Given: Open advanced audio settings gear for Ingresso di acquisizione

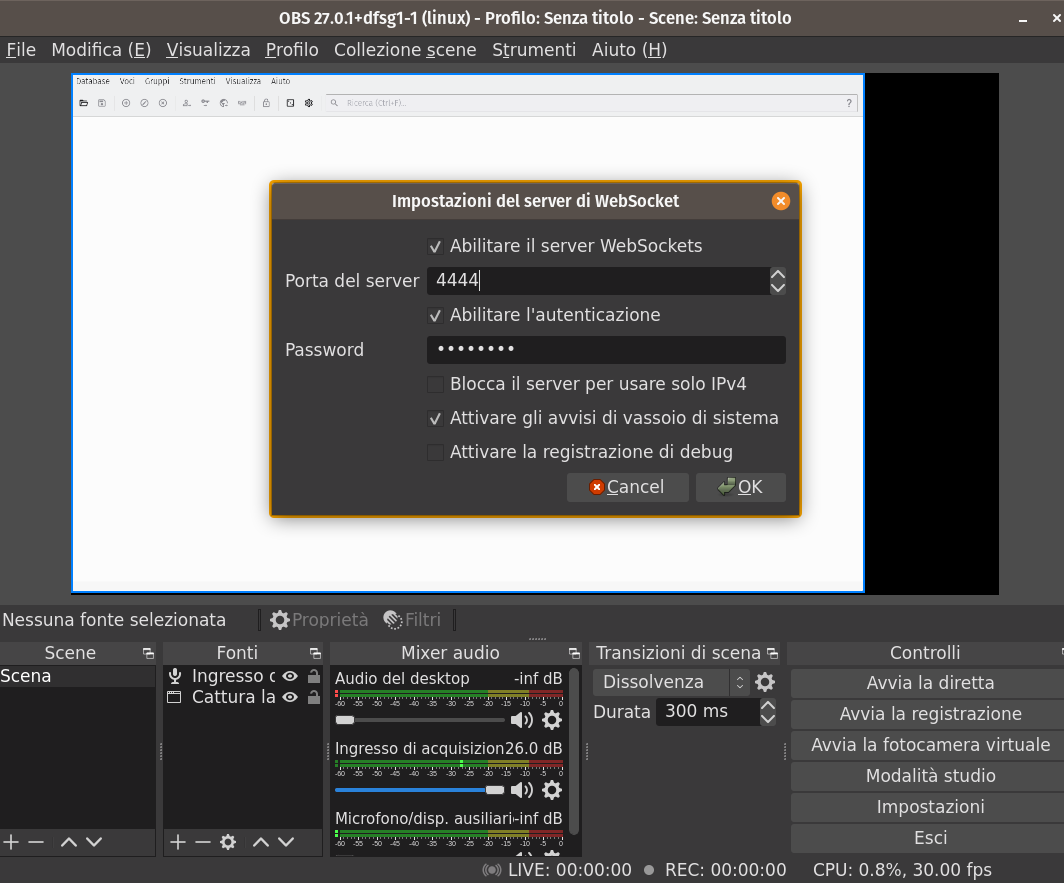Looking at the screenshot, I should [553, 790].
